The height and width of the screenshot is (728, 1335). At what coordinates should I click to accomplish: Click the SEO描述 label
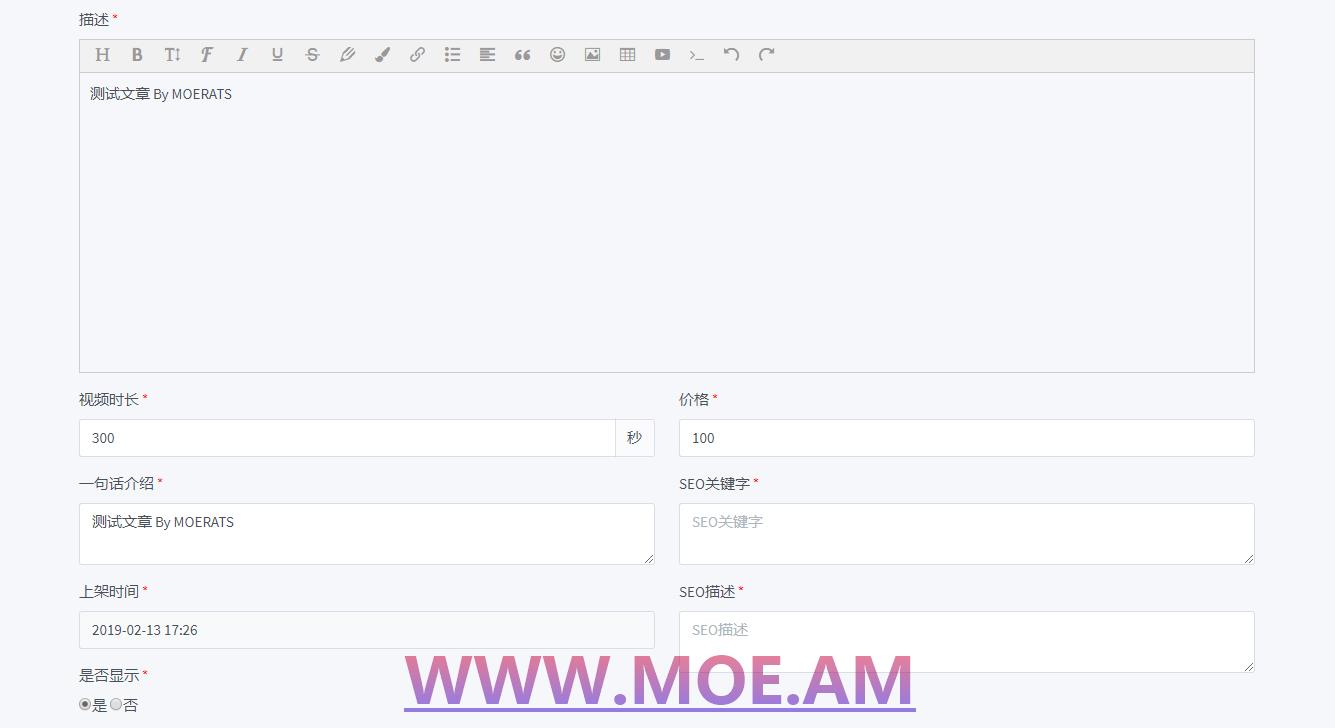coord(707,591)
